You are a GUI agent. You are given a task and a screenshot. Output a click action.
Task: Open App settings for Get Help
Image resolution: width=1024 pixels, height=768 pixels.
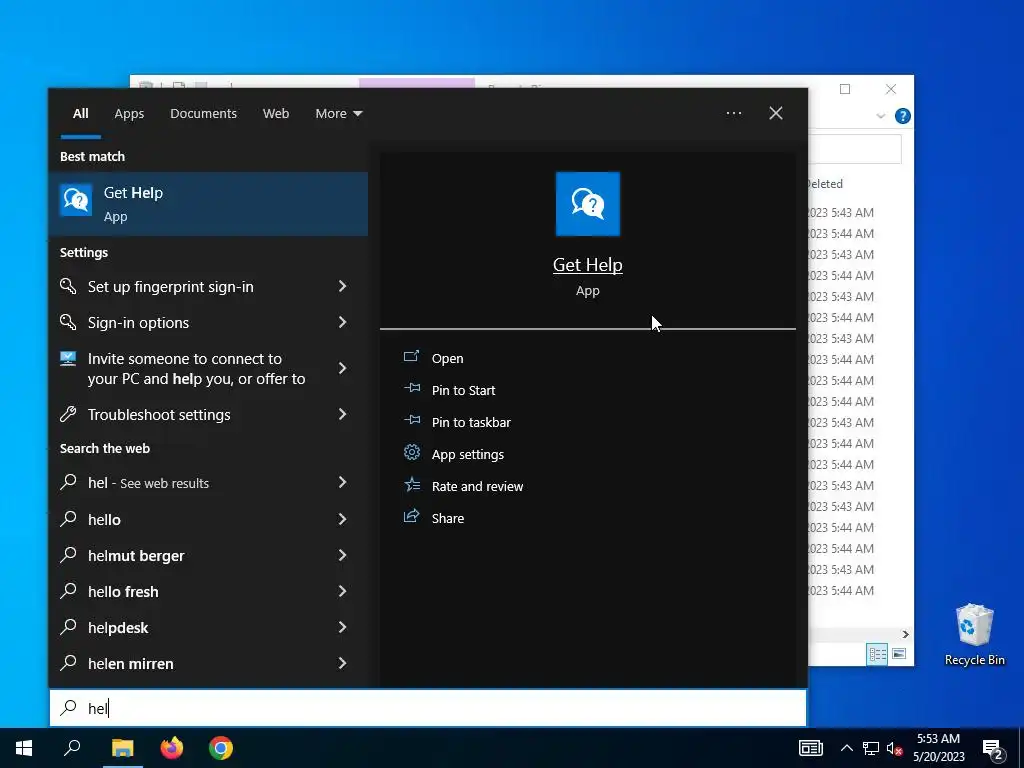click(x=468, y=455)
